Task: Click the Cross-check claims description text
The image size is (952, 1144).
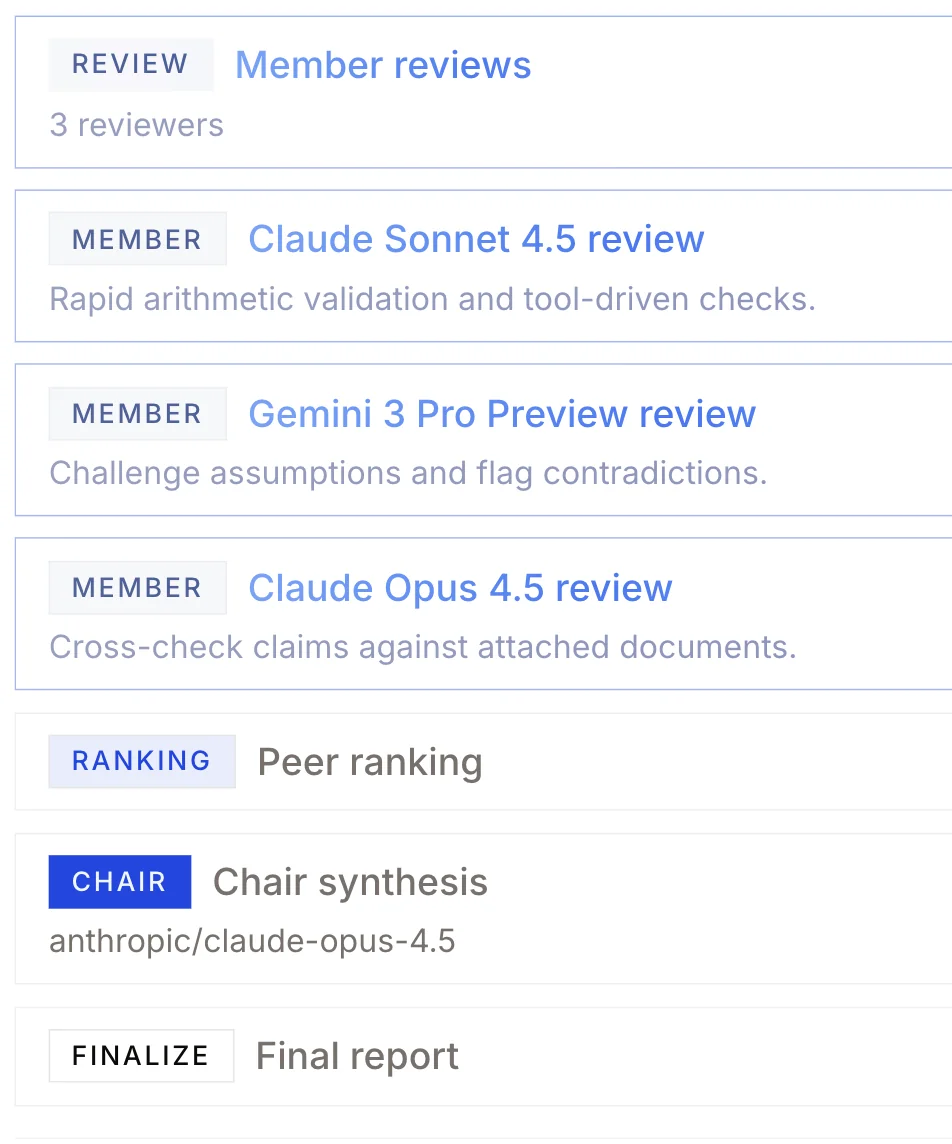Action: [422, 646]
